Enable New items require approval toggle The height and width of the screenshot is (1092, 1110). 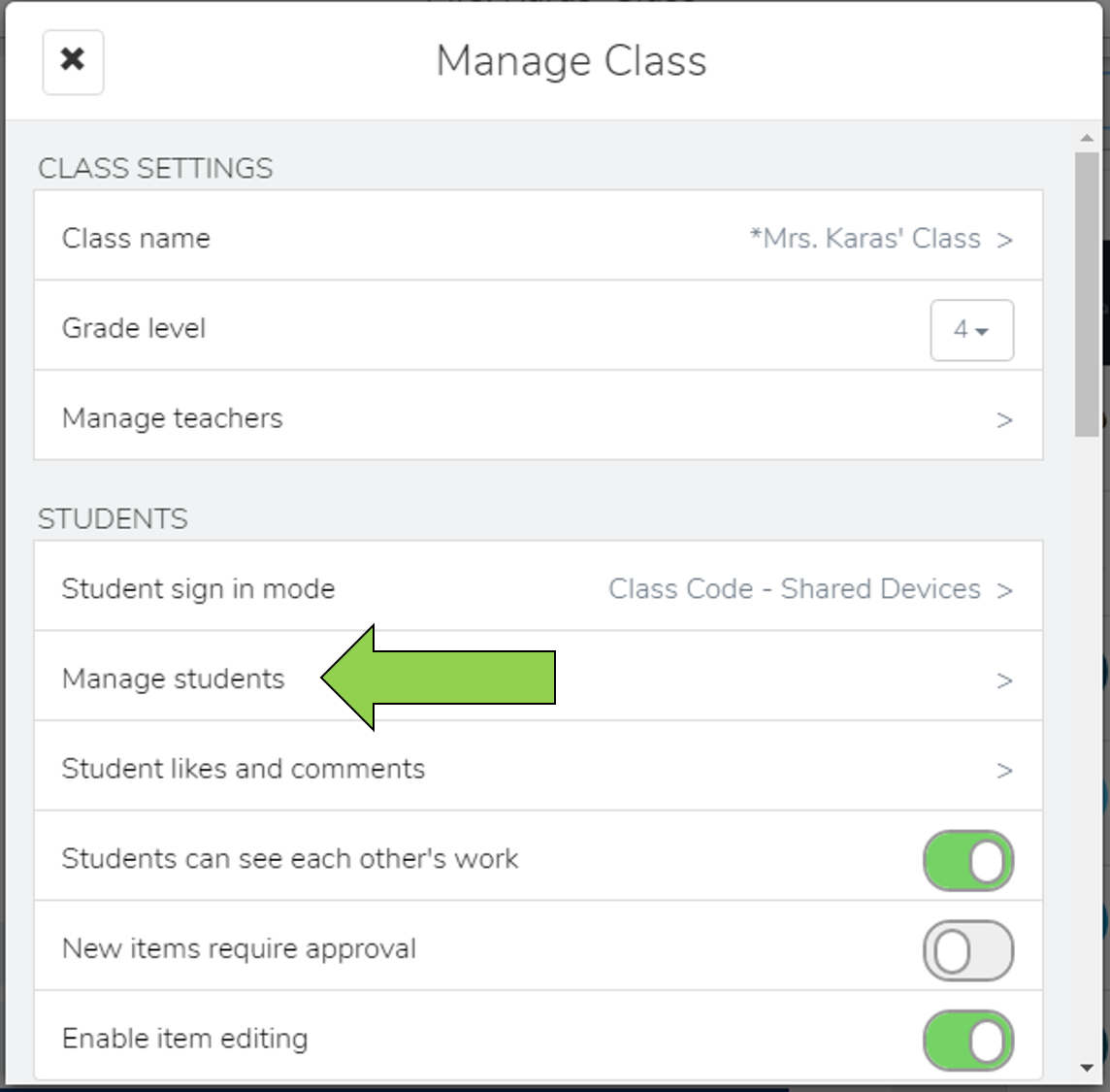point(968,950)
